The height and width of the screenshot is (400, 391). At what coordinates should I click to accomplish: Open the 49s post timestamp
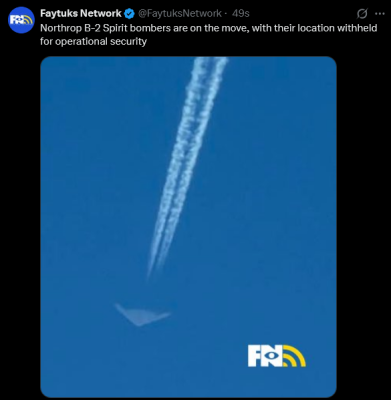point(240,13)
